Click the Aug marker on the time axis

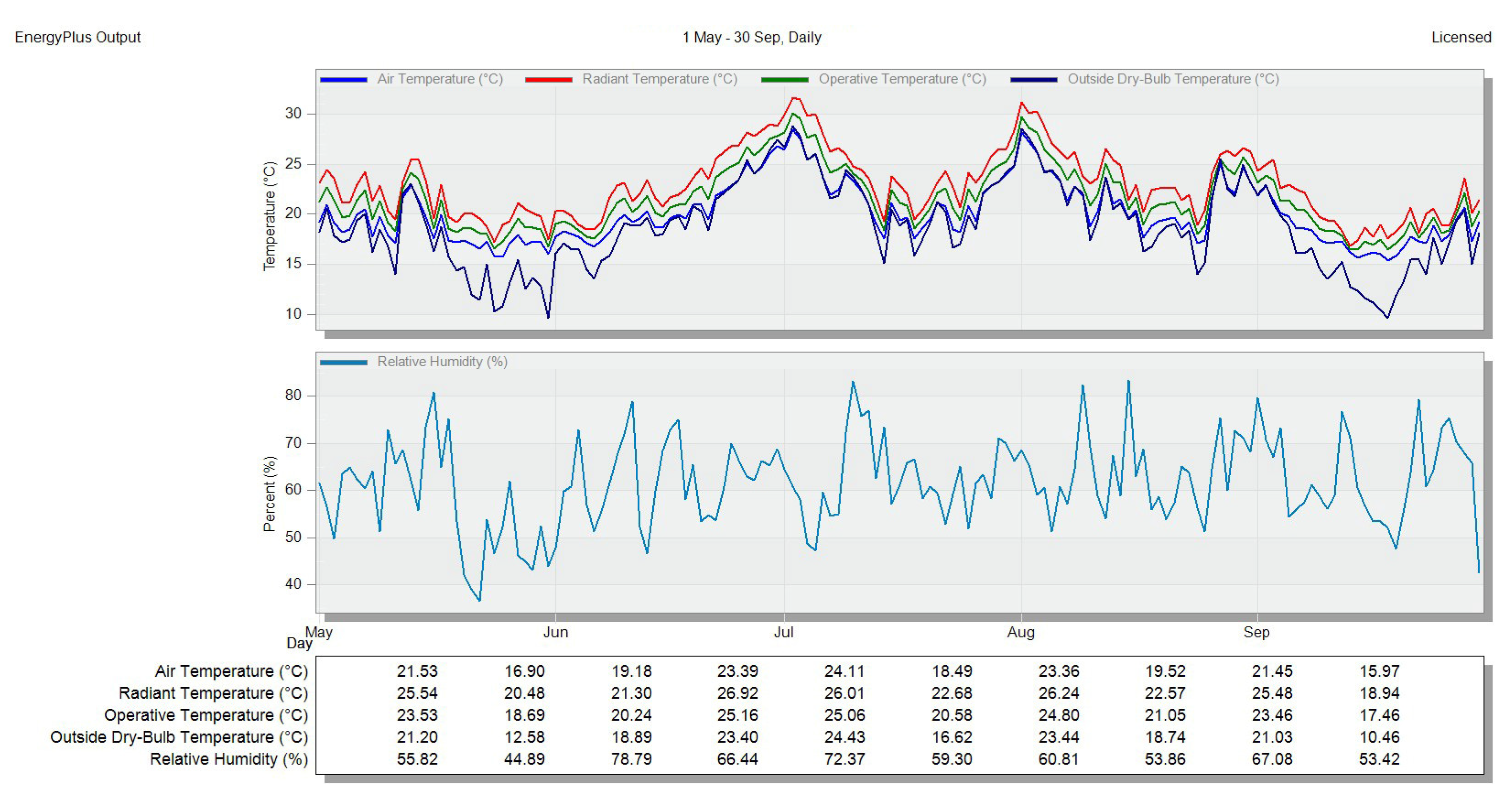[x=1021, y=632]
